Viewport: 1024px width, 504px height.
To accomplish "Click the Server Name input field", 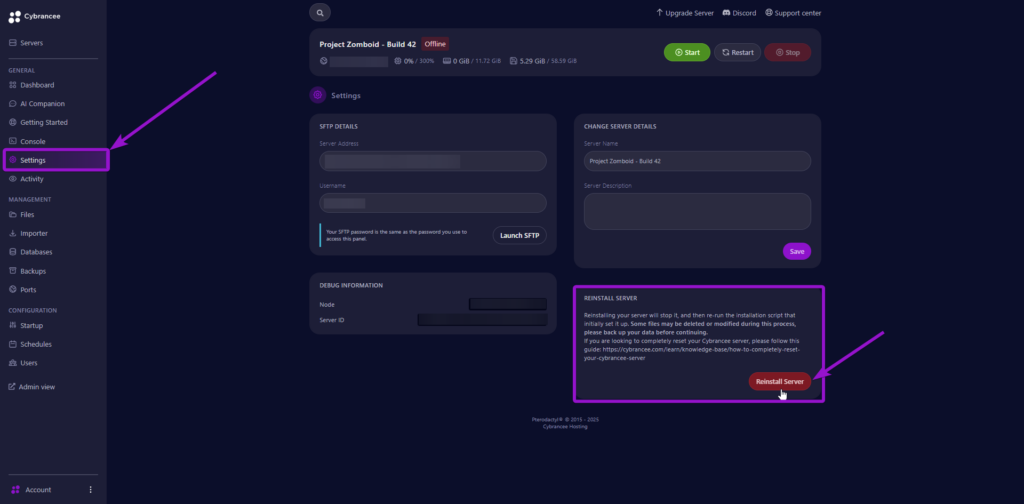I will tap(697, 161).
